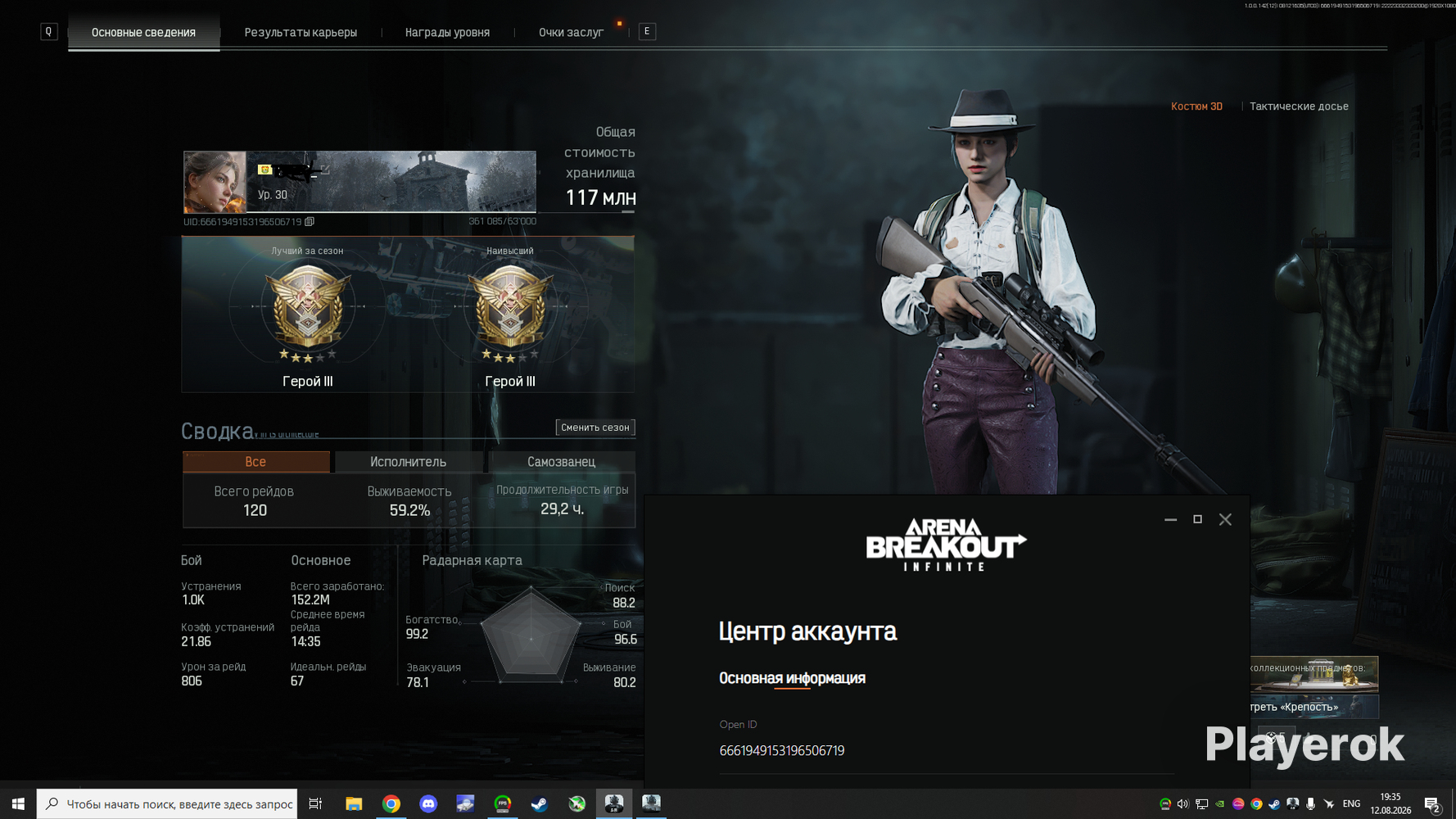The image size is (1456, 819).
Task: Open the Windows Start menu
Action: tap(18, 804)
